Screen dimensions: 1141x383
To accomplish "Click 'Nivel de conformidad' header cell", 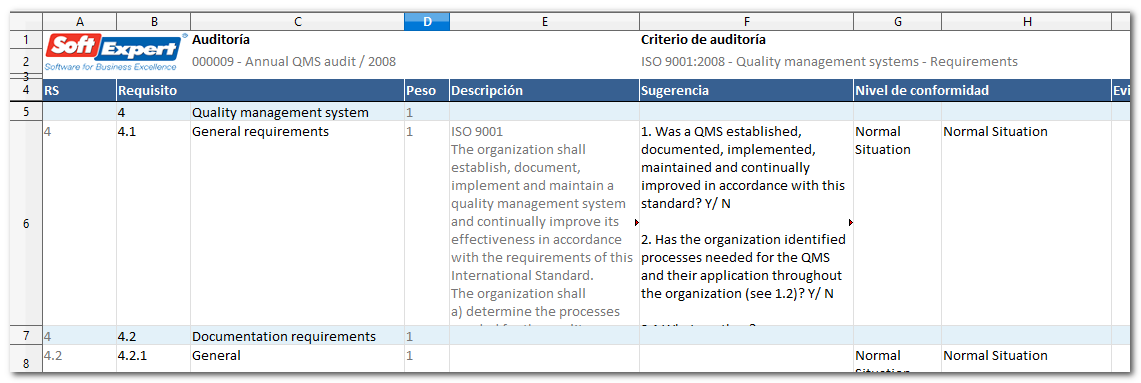I will coord(982,91).
